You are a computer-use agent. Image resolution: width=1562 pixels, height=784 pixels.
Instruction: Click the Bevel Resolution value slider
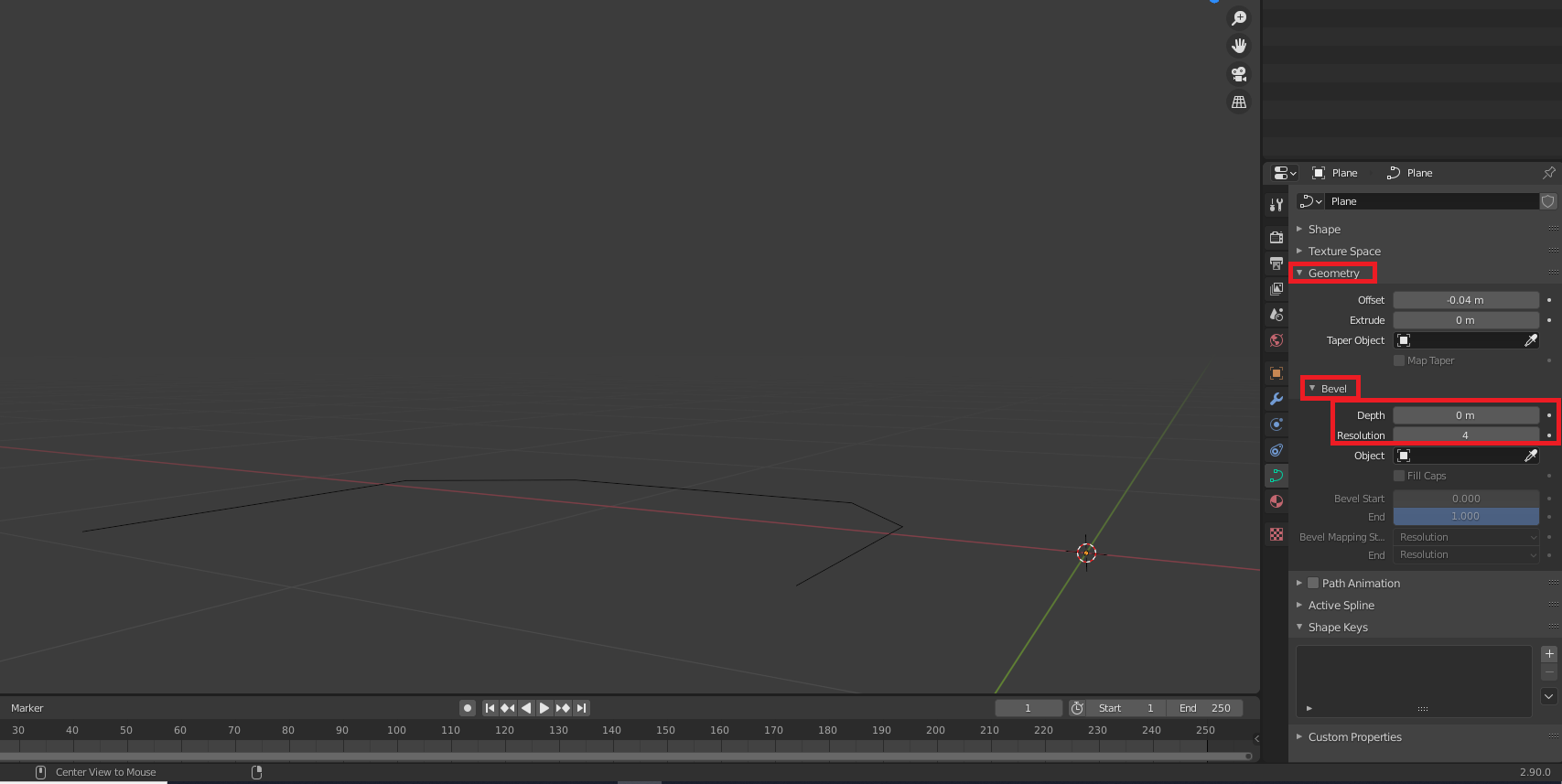(x=1466, y=435)
